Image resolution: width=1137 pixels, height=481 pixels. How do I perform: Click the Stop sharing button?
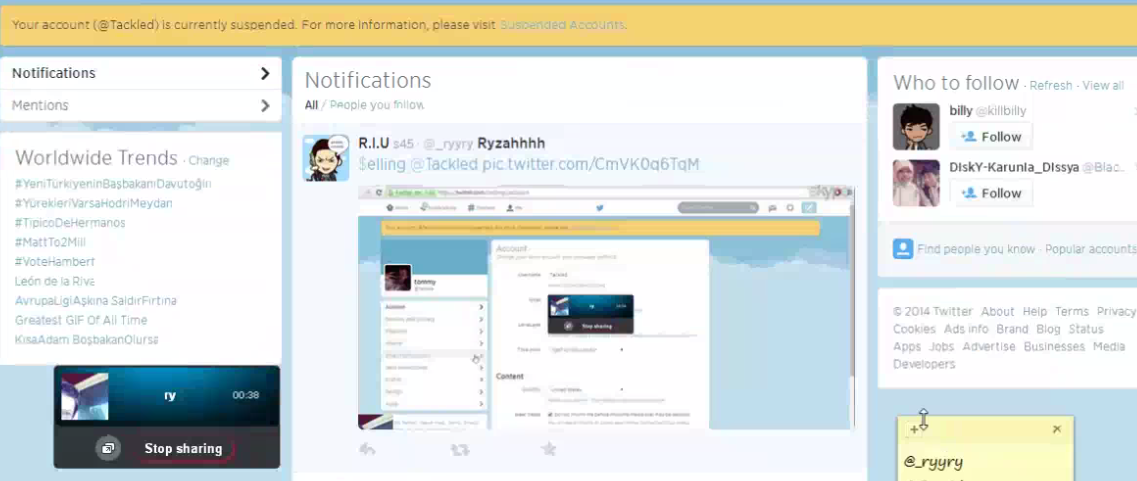183,449
